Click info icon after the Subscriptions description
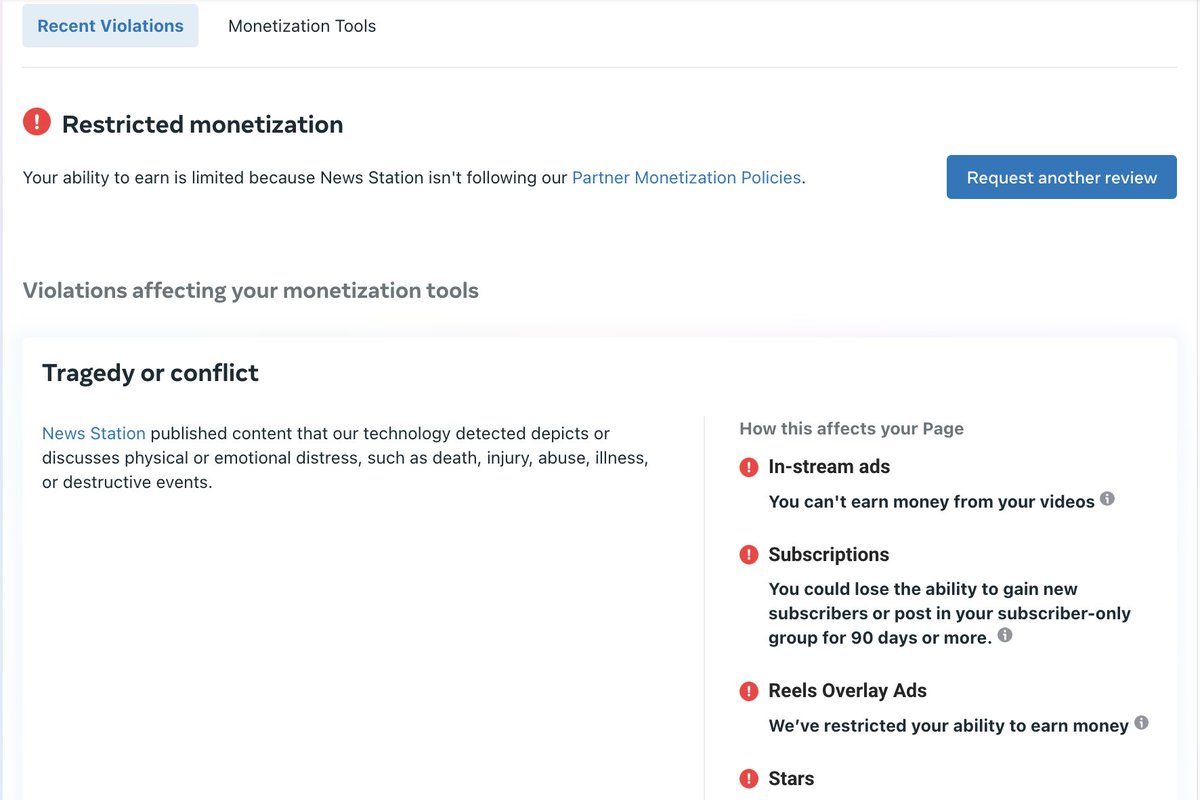The height and width of the screenshot is (800, 1200). [x=1005, y=634]
